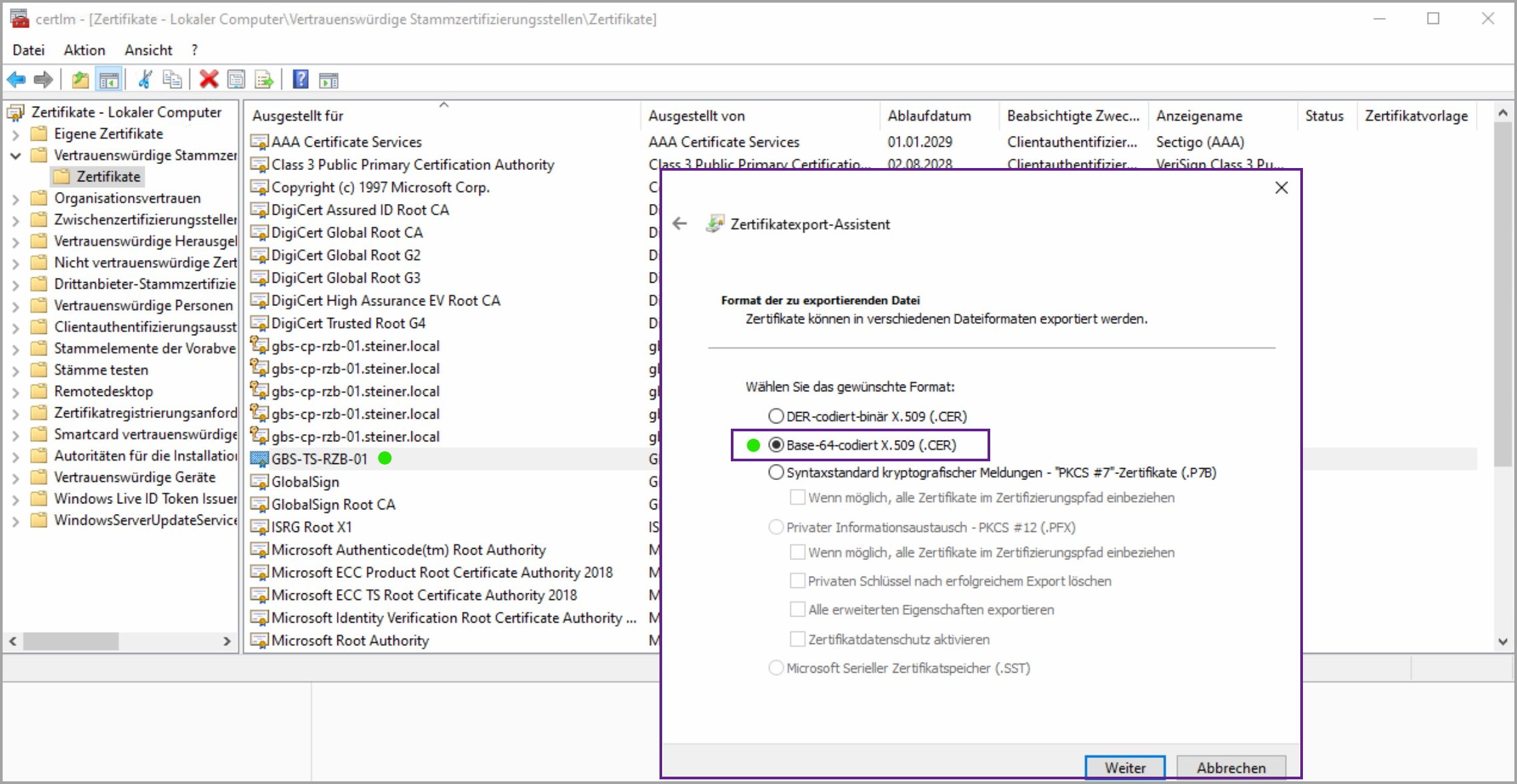Viewport: 1517px width, 784px height.
Task: Open the Ansicht menu
Action: (x=148, y=50)
